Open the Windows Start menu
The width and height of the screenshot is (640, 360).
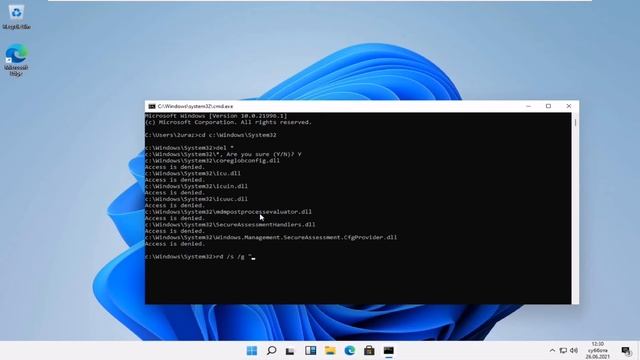(252, 350)
